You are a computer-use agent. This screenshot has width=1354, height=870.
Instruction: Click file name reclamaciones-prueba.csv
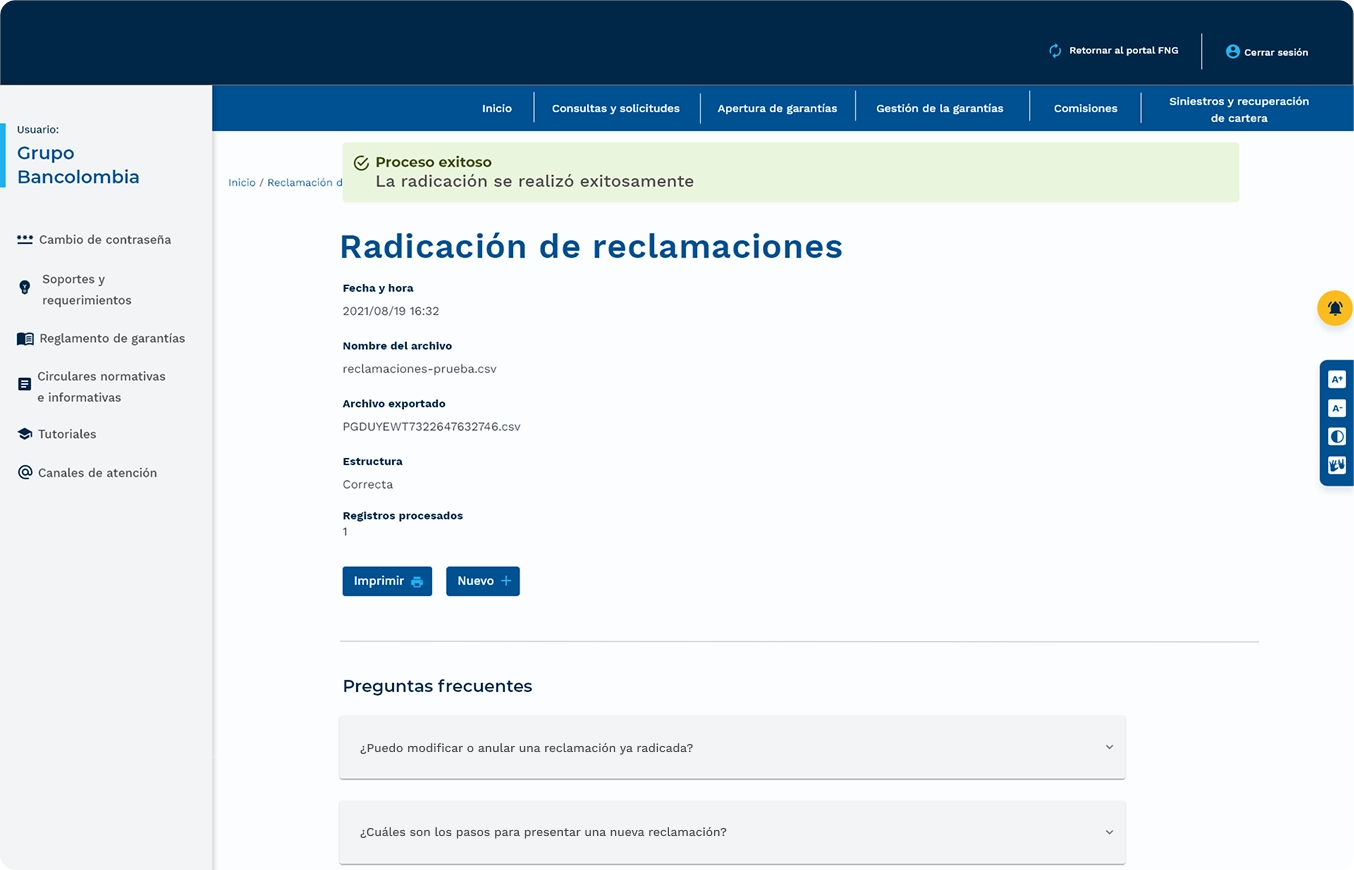click(x=419, y=369)
